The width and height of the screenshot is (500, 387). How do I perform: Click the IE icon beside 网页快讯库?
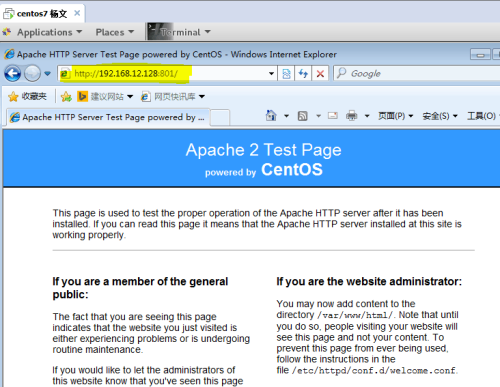[145, 97]
